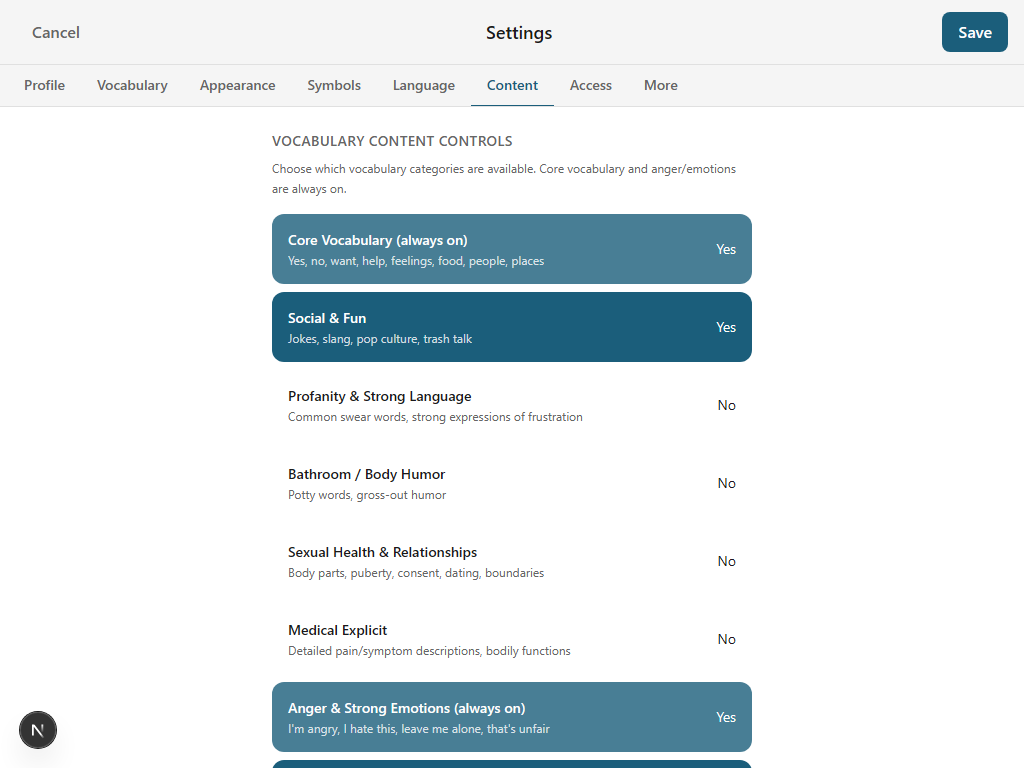Viewport: 1024px width, 768px height.
Task: Switch to the Profile tab
Action: pyautogui.click(x=44, y=85)
